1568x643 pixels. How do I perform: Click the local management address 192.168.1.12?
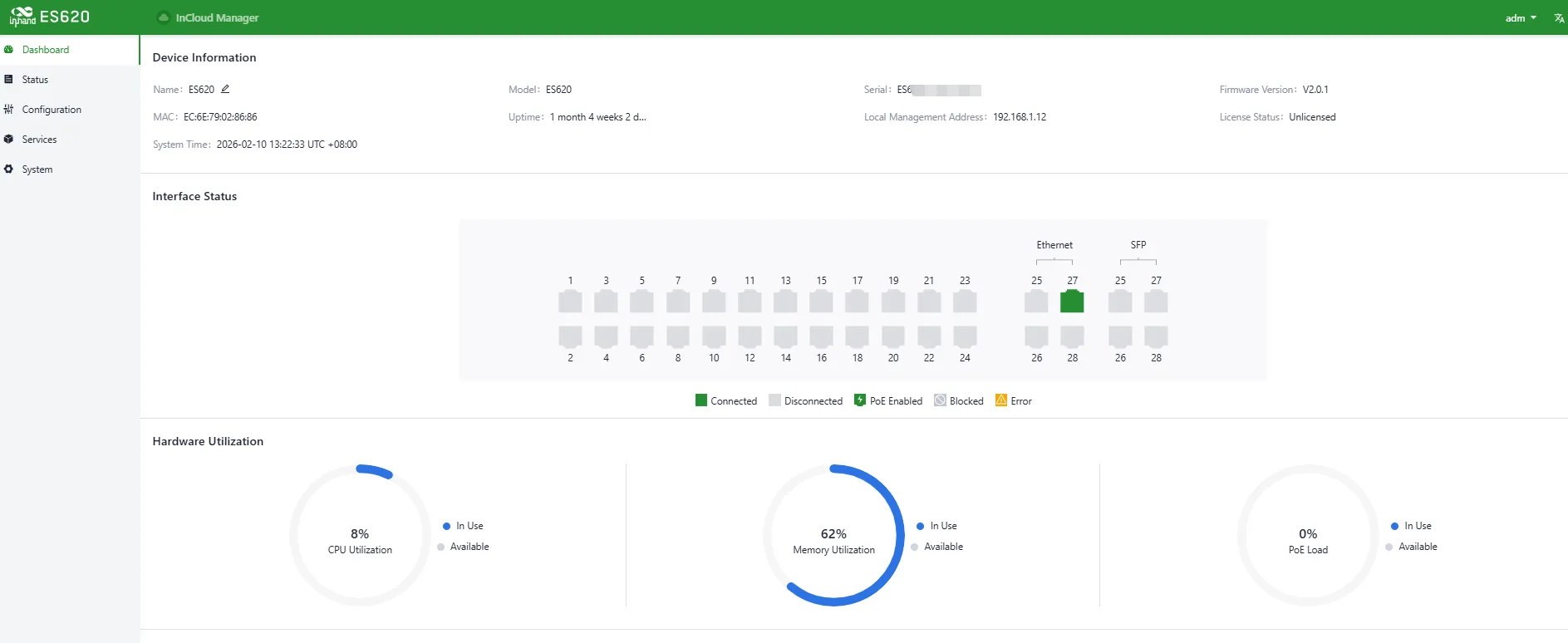click(1020, 117)
